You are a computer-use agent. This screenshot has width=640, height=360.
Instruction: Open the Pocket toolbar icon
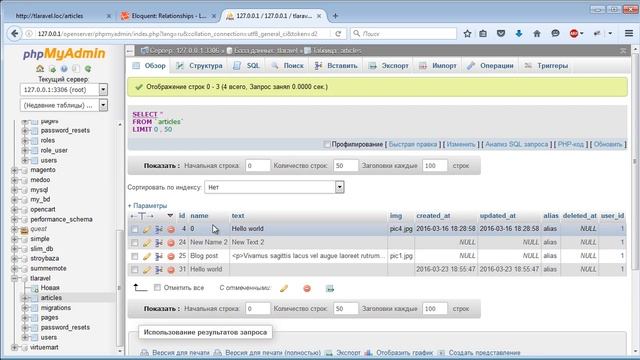click(501, 33)
